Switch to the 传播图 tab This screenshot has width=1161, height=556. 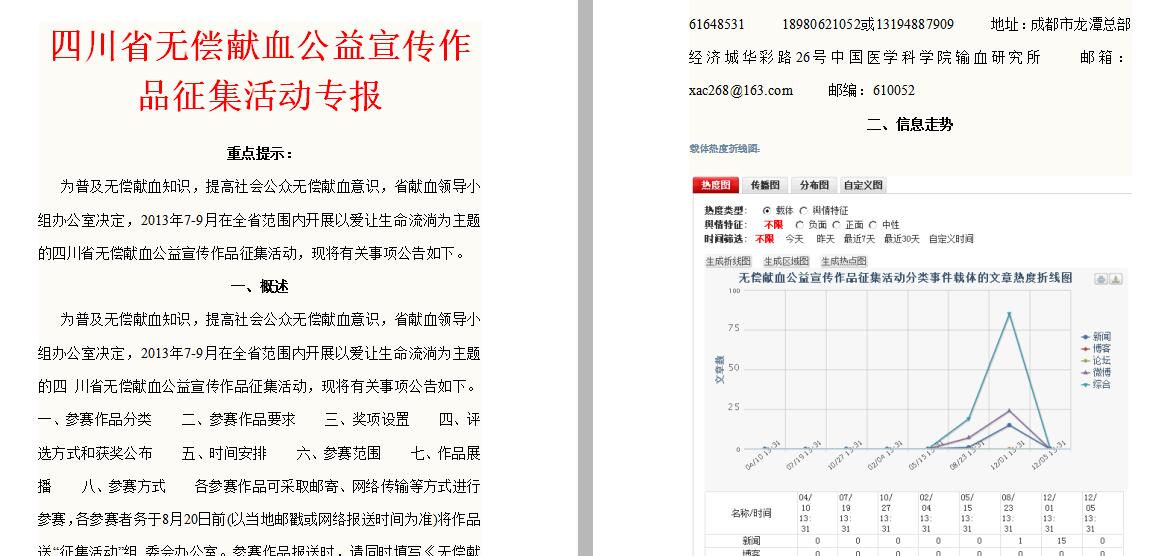(765, 185)
